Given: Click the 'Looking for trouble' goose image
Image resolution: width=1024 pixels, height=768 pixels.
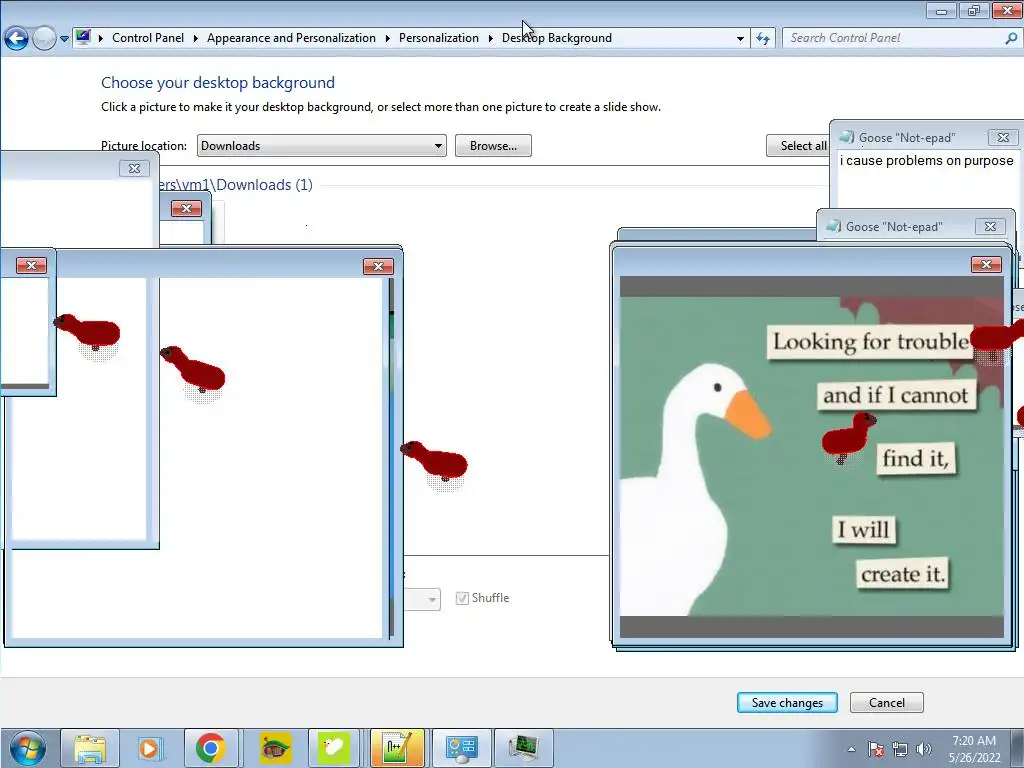Looking at the screenshot, I should [x=811, y=456].
